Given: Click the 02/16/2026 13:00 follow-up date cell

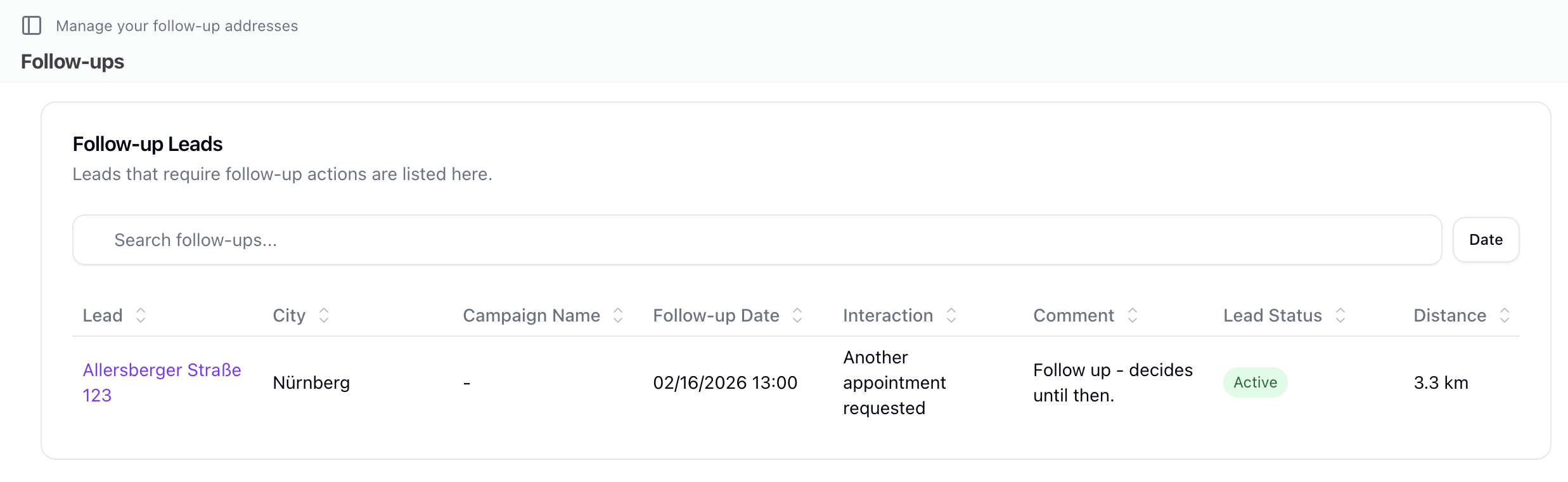Looking at the screenshot, I should pos(725,382).
